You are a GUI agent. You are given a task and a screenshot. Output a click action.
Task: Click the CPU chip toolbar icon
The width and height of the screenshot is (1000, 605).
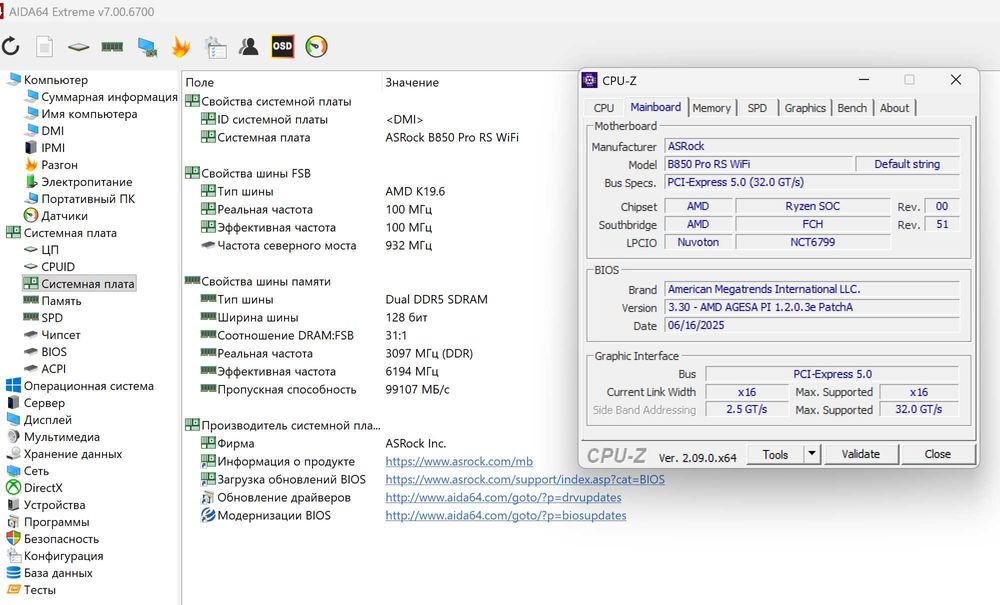pos(78,47)
